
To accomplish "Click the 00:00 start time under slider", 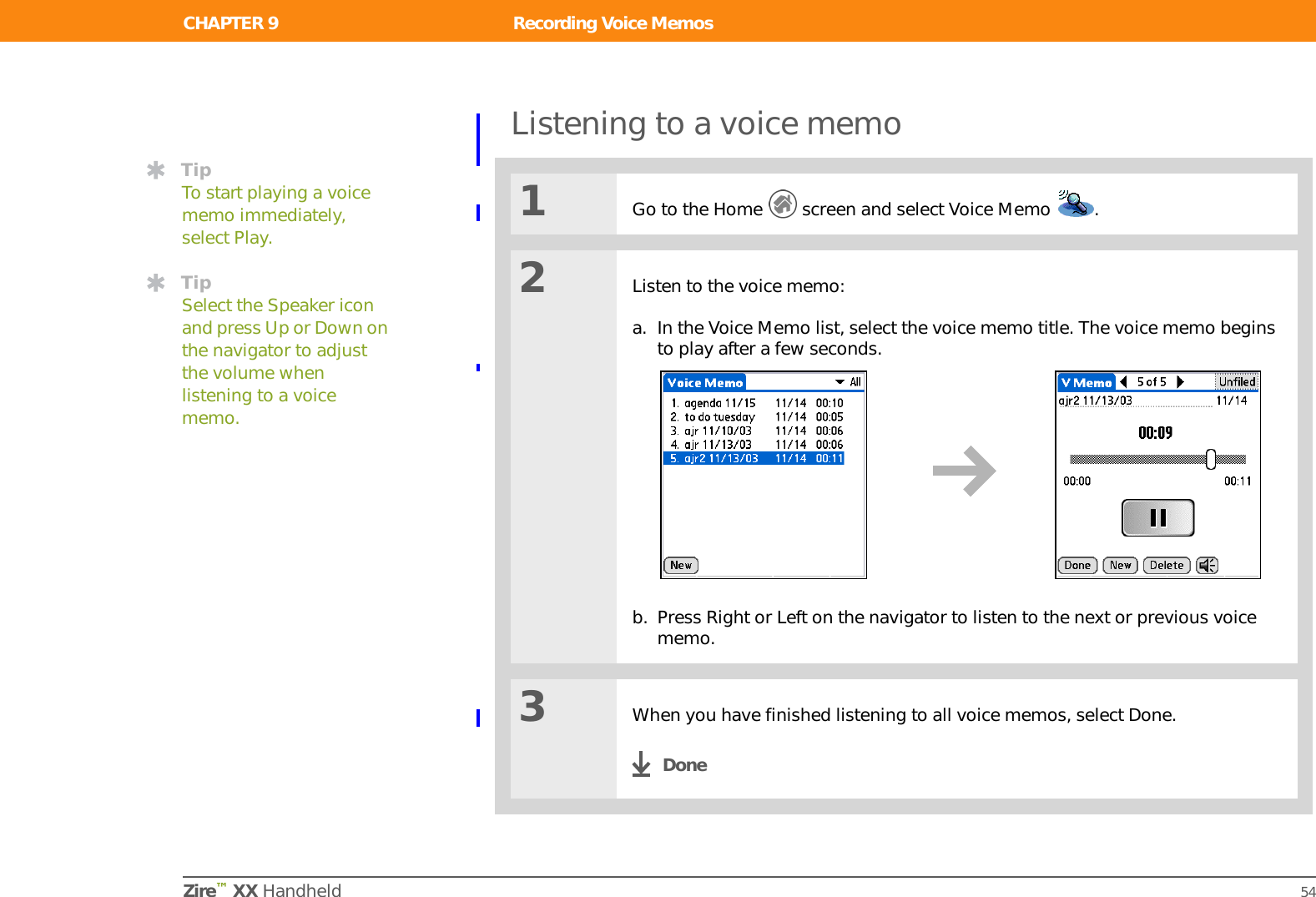I will pos(1076,481).
